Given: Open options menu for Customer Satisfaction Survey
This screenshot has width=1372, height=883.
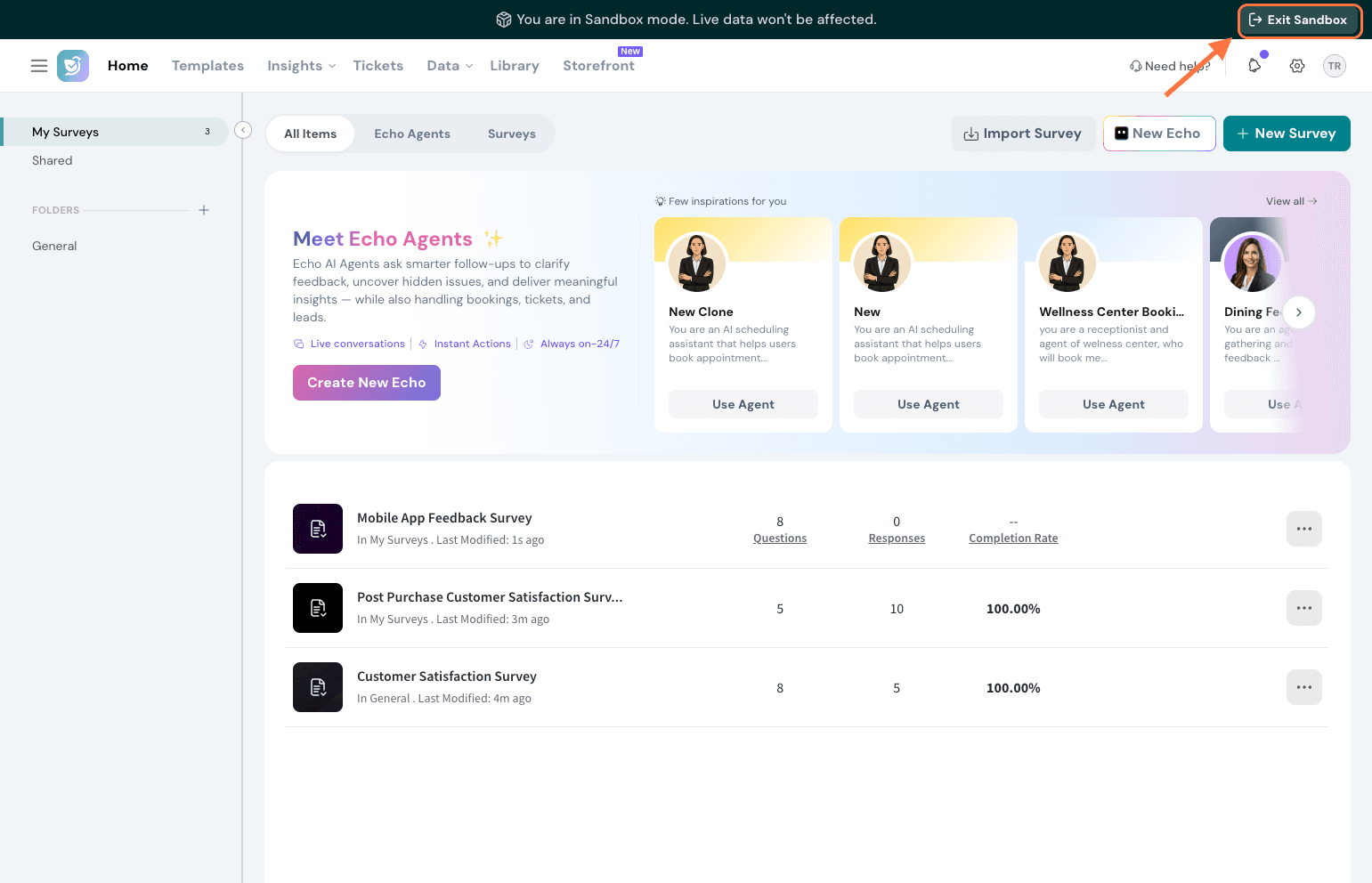Looking at the screenshot, I should [x=1303, y=687].
